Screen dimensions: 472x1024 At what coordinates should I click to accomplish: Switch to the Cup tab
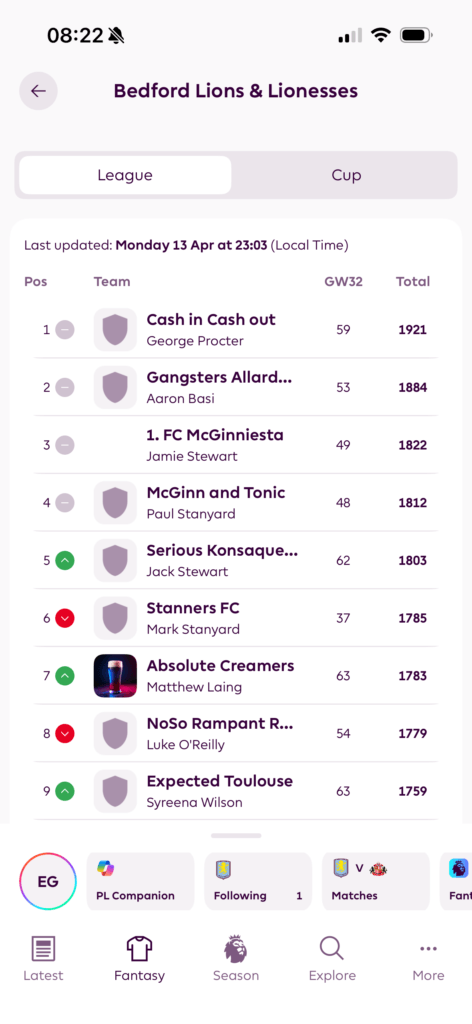pyautogui.click(x=346, y=175)
